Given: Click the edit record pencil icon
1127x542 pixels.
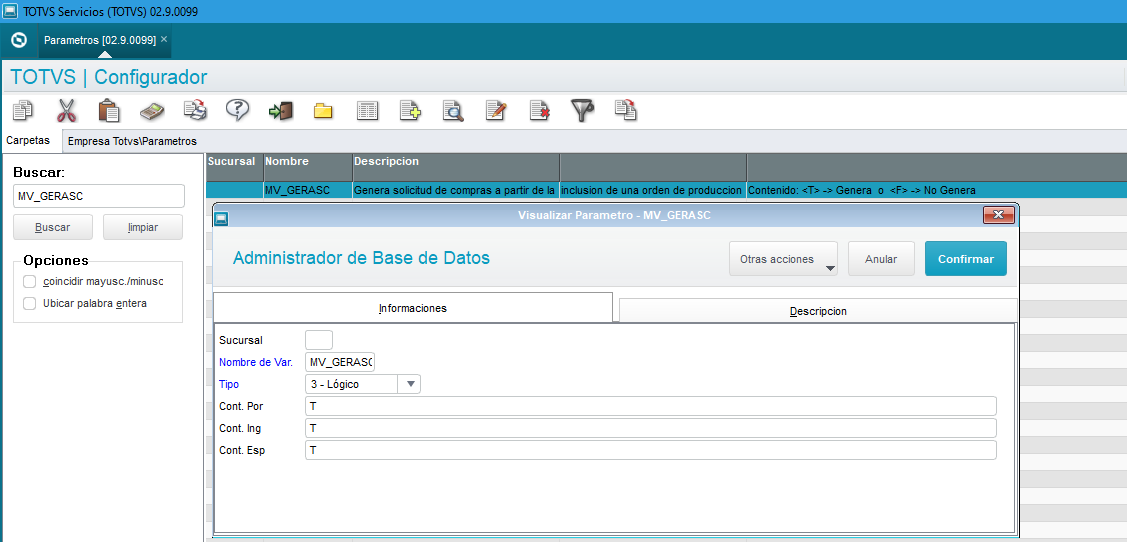Looking at the screenshot, I should tap(496, 111).
